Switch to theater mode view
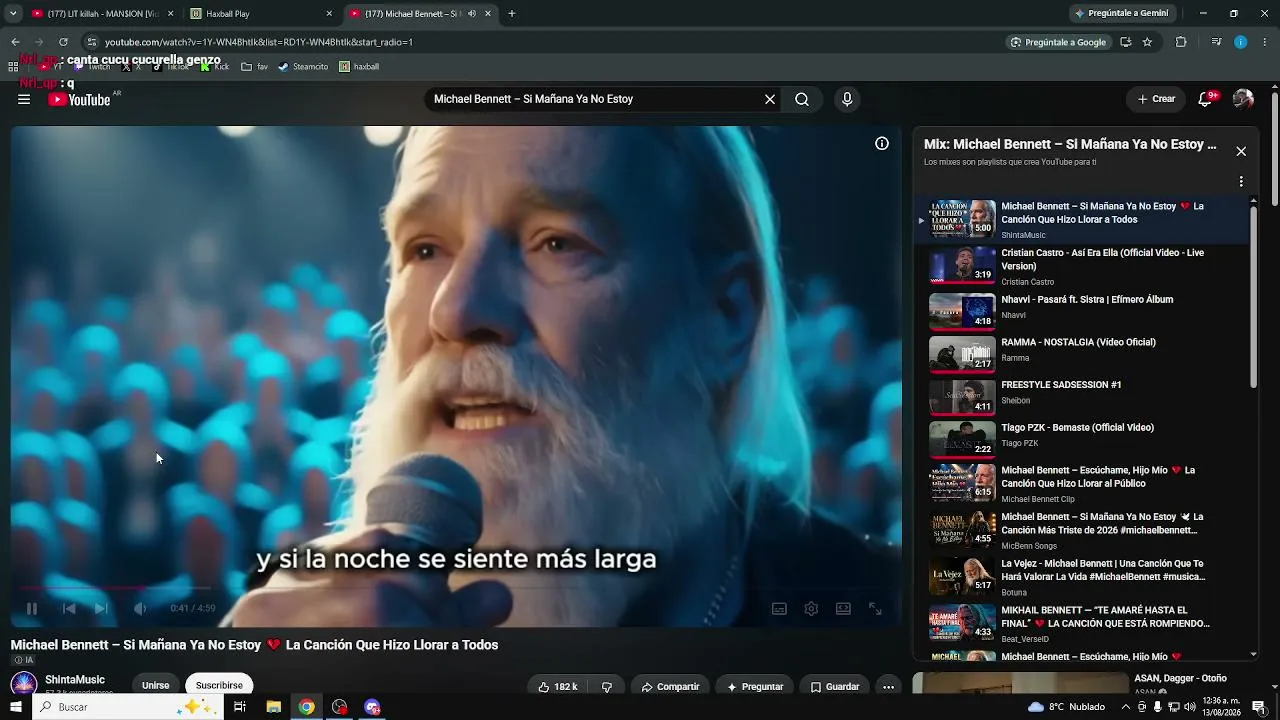Viewport: 1280px width, 720px height. click(x=843, y=608)
